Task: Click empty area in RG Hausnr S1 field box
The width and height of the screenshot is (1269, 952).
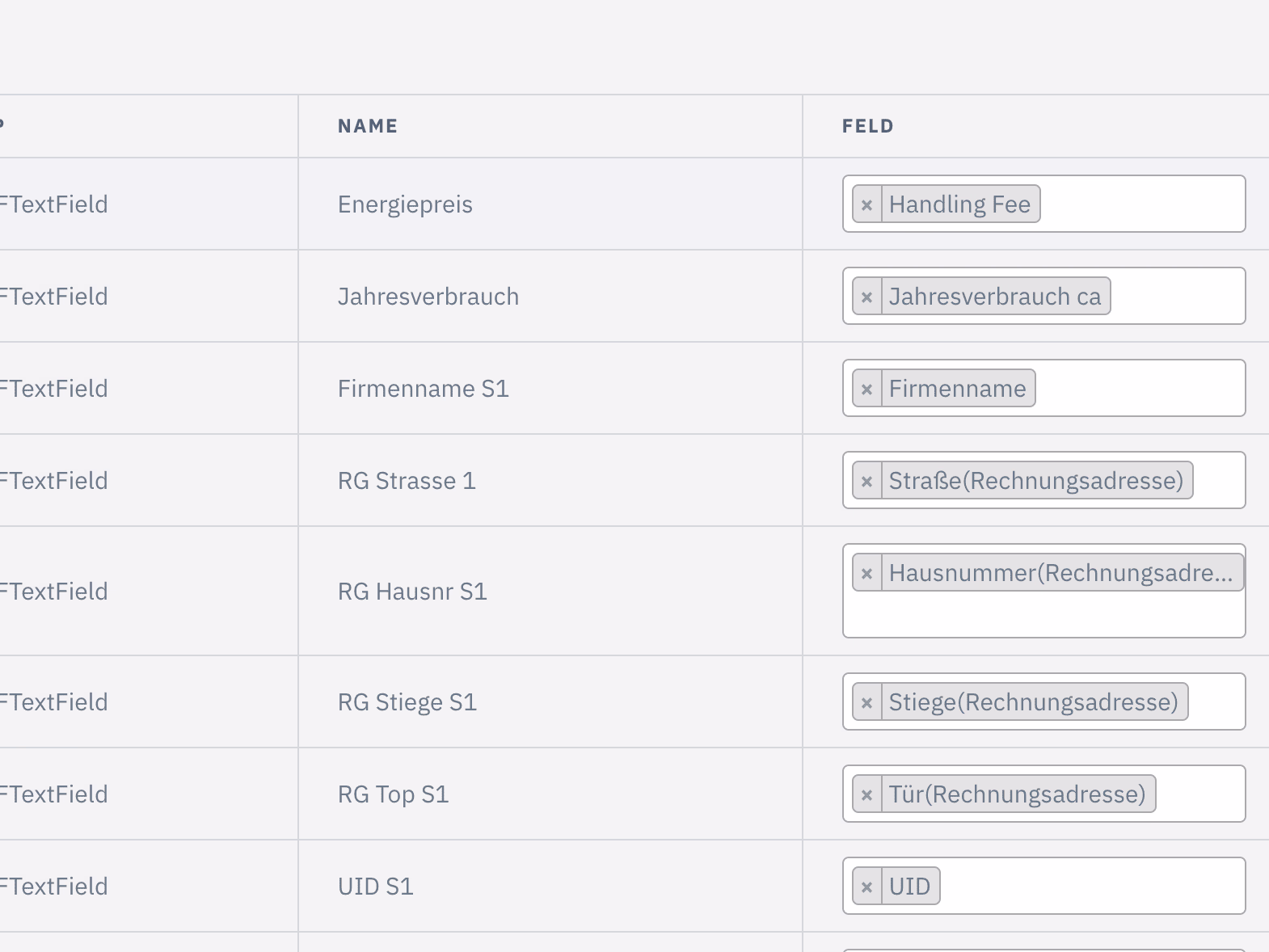Action: (1043, 616)
